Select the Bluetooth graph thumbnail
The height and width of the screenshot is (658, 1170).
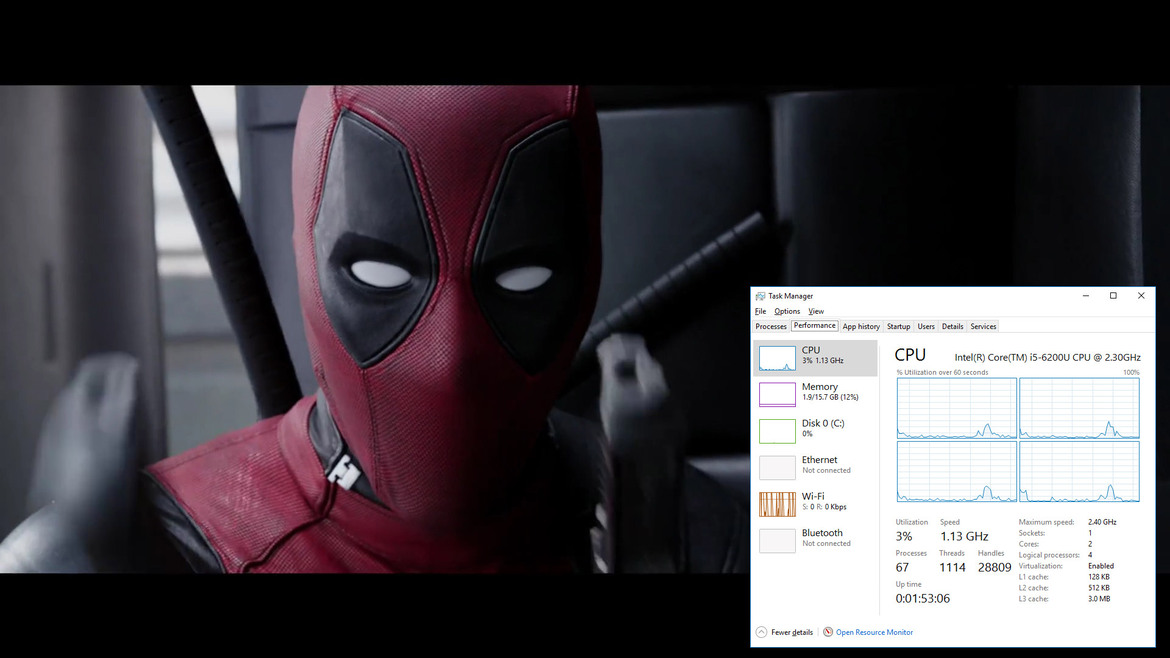click(x=777, y=541)
